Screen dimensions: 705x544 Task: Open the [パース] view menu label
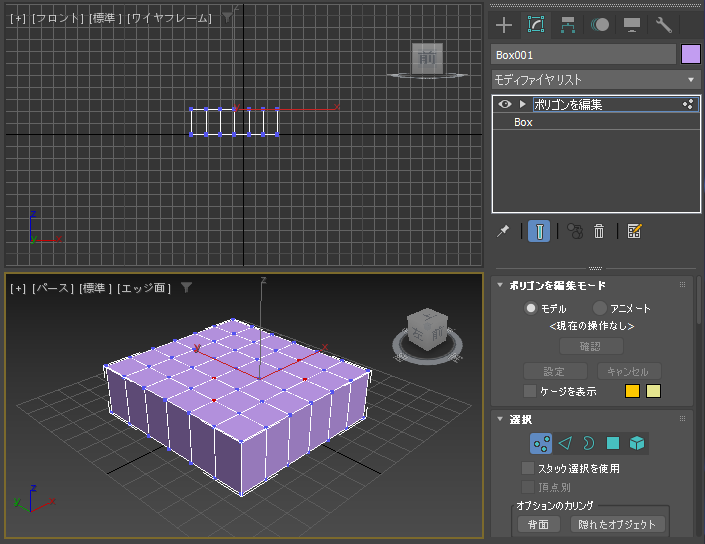tap(53, 288)
